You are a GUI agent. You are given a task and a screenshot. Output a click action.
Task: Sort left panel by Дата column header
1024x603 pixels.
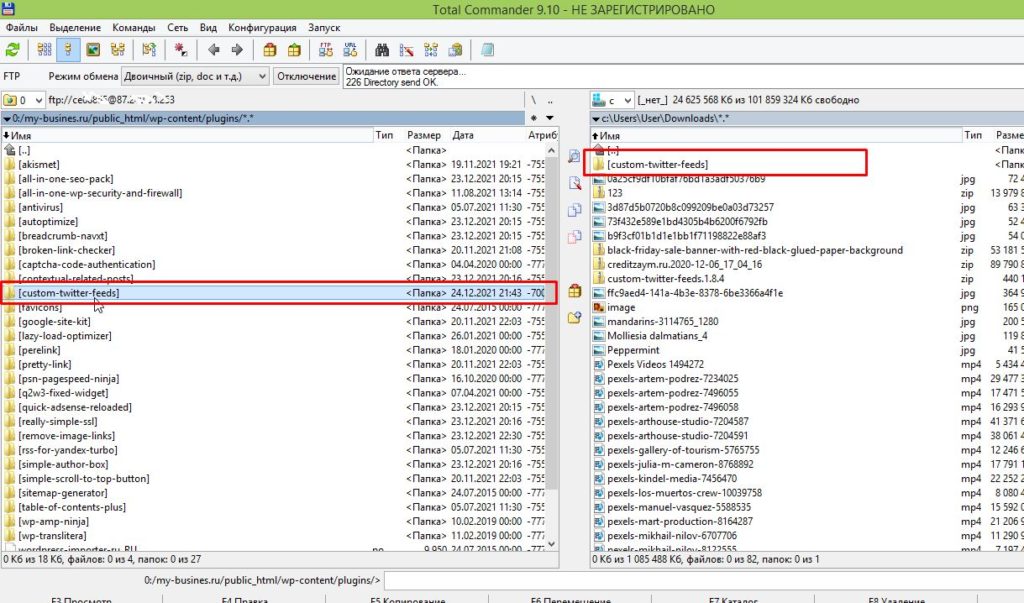463,134
